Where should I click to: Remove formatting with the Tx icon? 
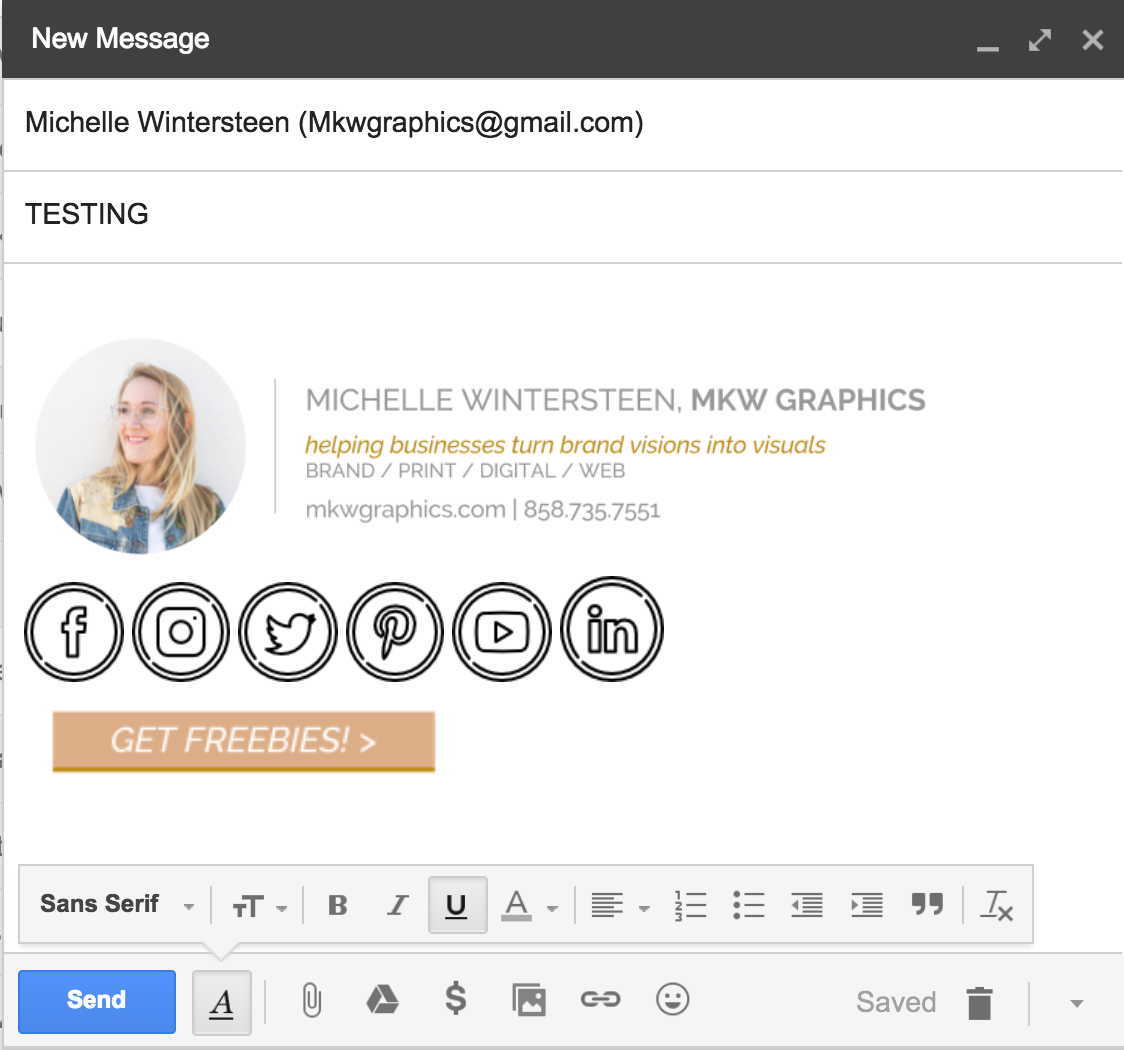pos(997,906)
